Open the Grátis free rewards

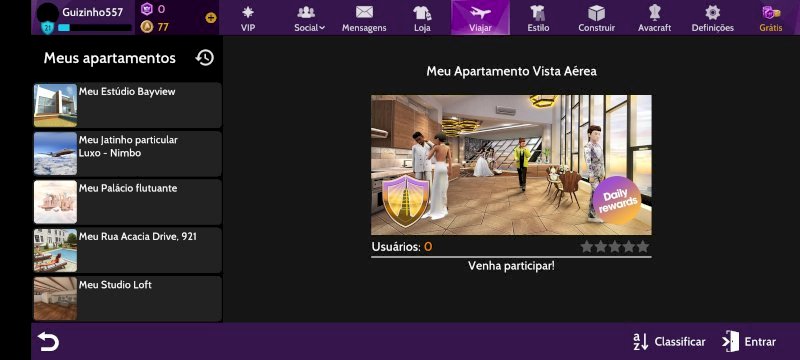click(770, 18)
